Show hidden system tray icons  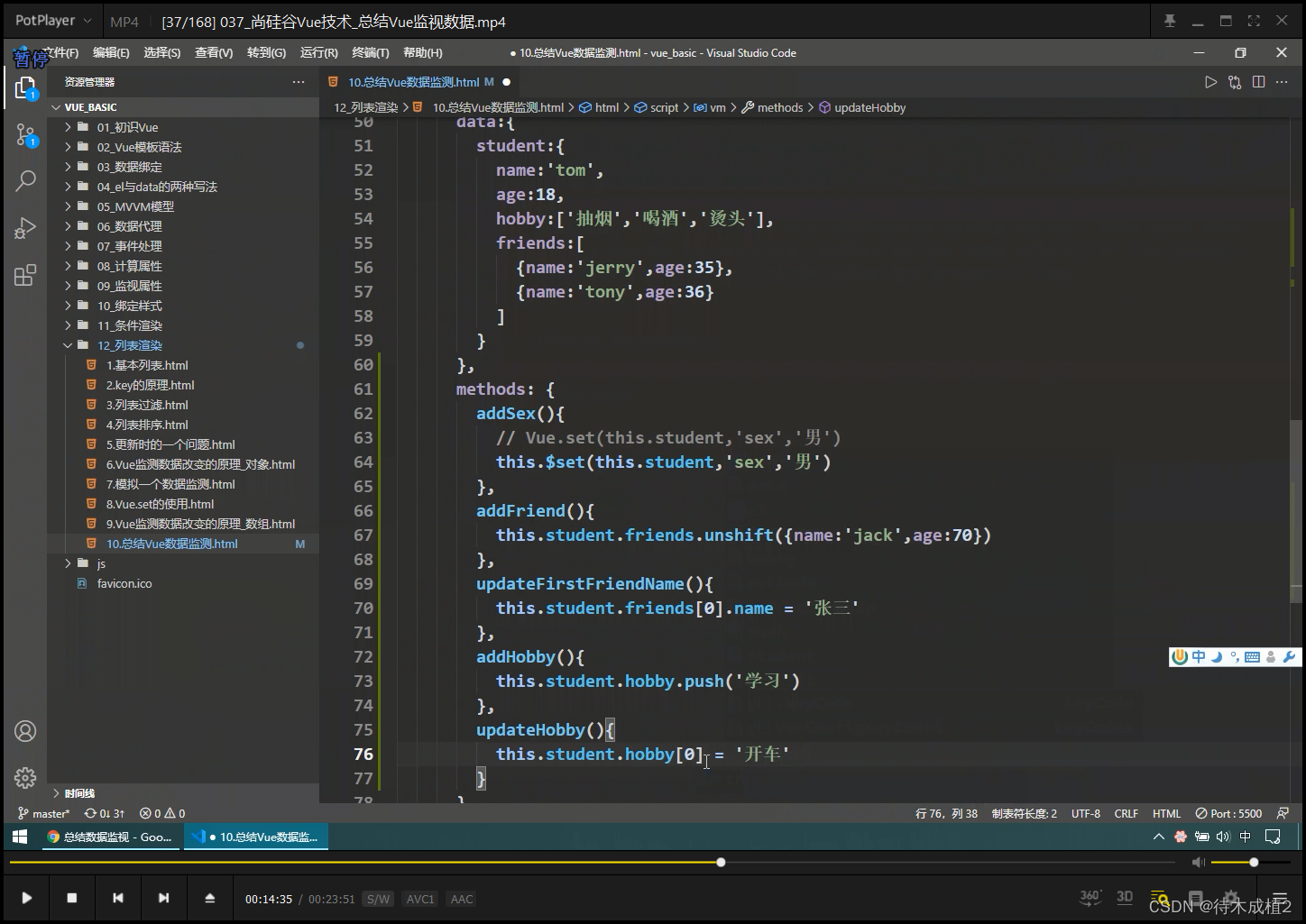point(1158,837)
